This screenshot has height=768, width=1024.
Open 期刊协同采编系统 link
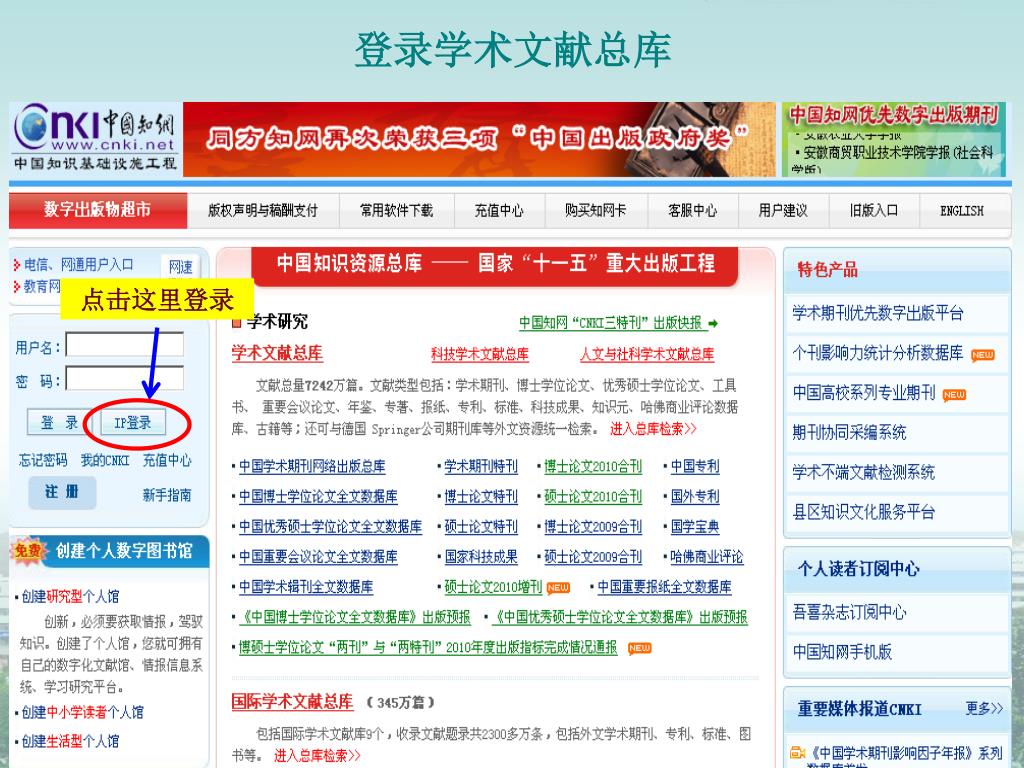point(849,432)
